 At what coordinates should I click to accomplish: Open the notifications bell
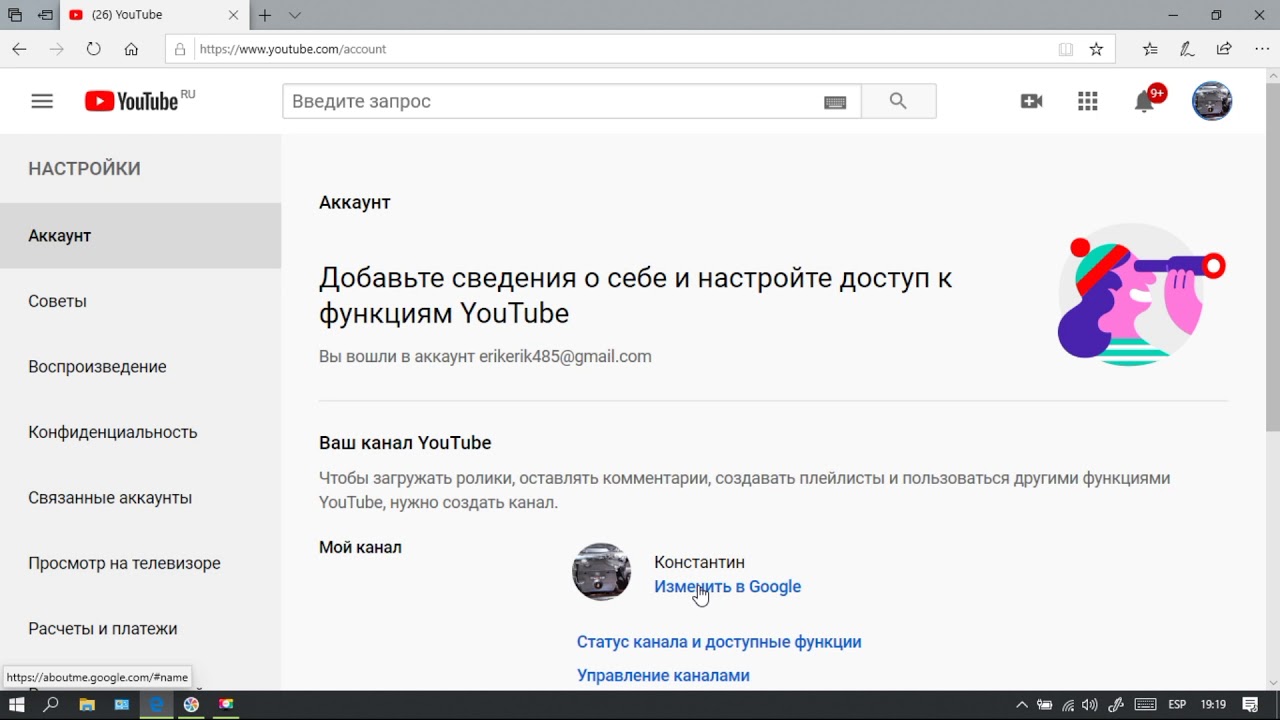(x=1145, y=101)
